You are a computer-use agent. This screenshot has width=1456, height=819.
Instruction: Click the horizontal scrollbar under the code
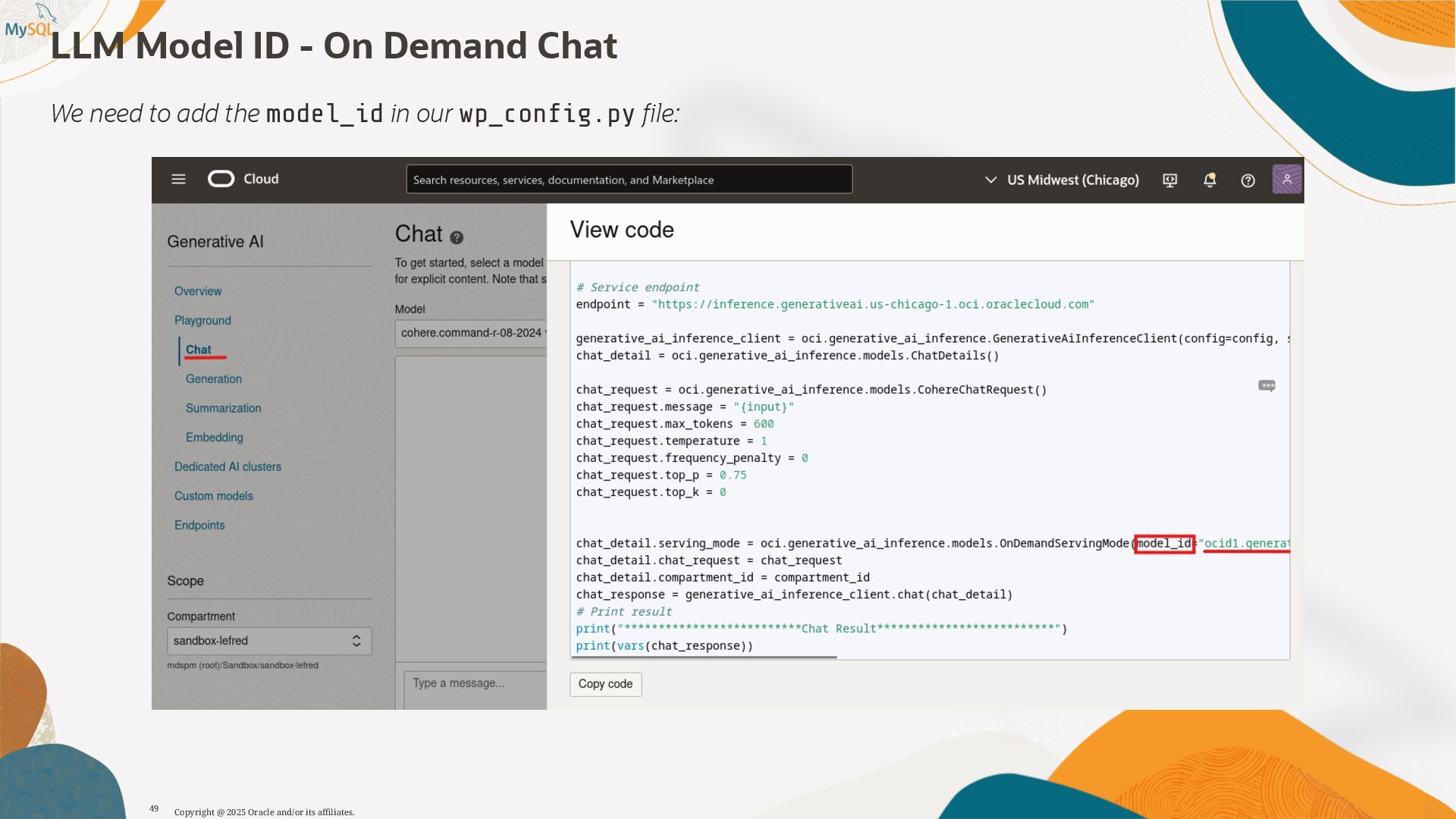point(704,657)
